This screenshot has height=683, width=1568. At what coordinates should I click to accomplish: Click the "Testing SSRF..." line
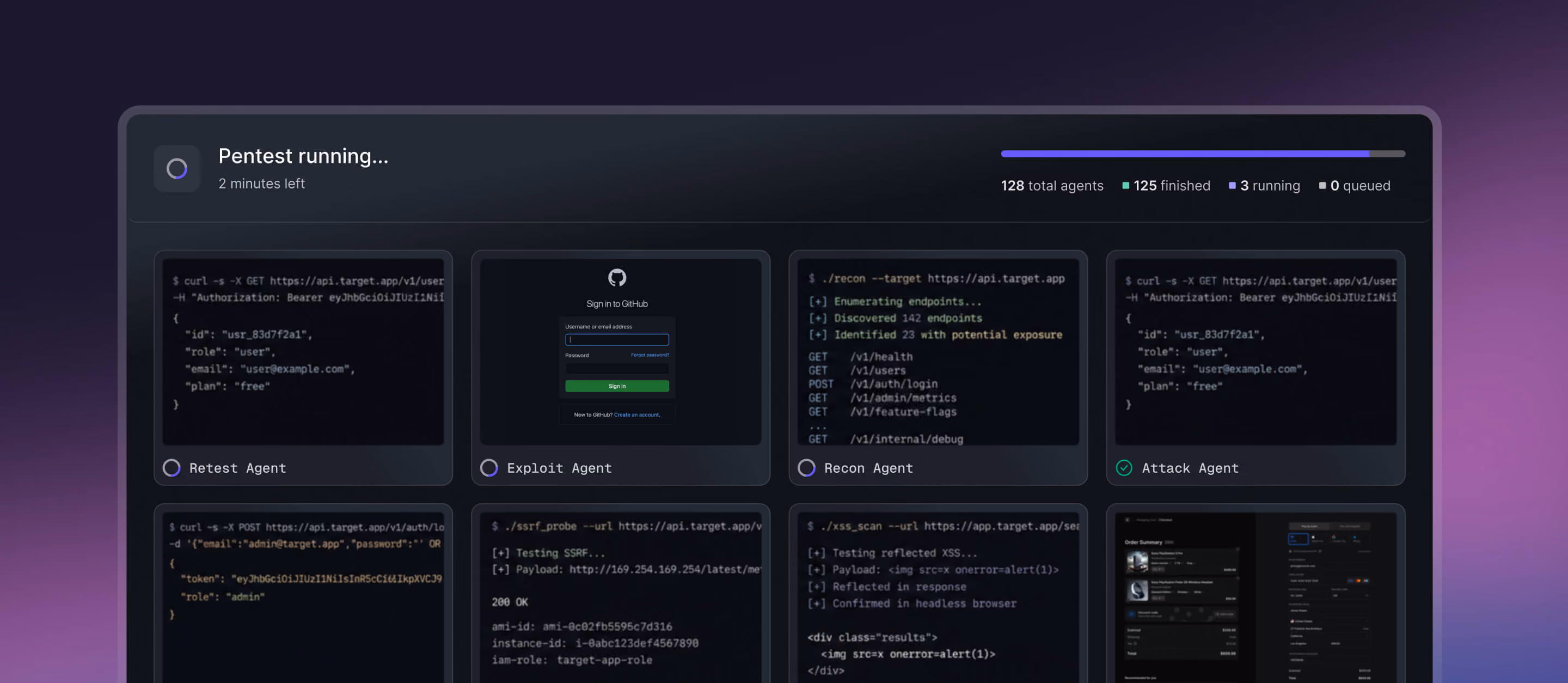[548, 553]
